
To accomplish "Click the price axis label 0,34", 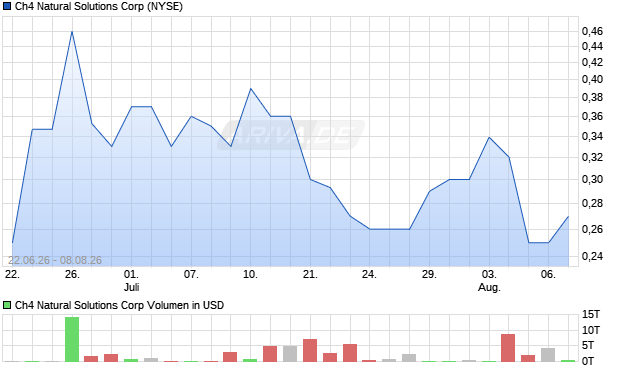I will tap(592, 136).
